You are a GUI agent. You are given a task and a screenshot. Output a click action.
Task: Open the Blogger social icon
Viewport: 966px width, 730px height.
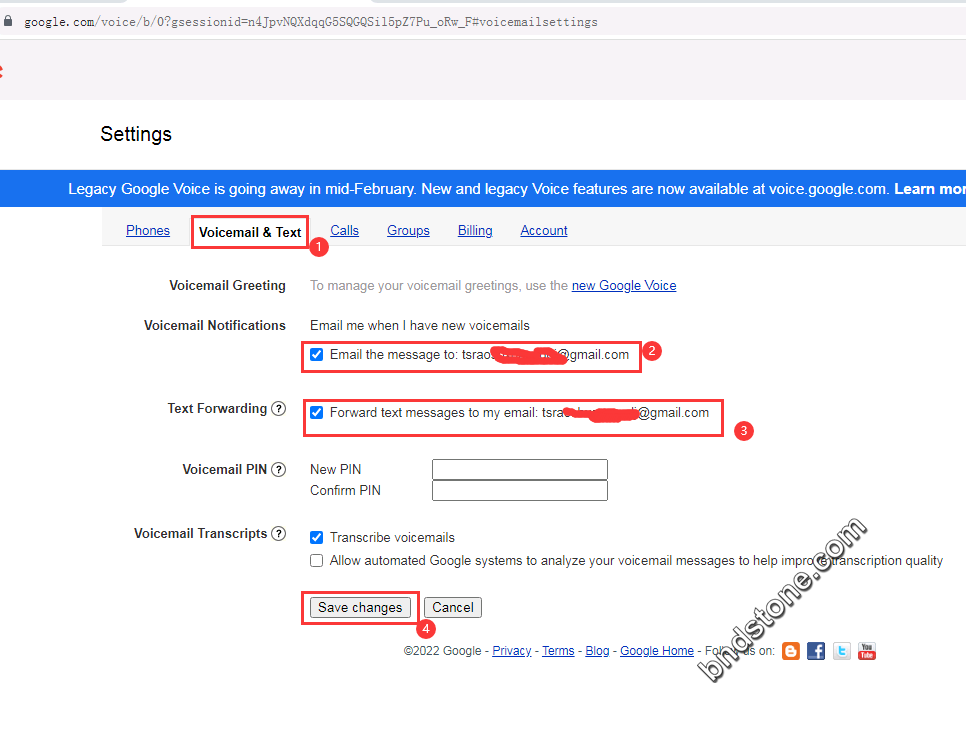790,651
